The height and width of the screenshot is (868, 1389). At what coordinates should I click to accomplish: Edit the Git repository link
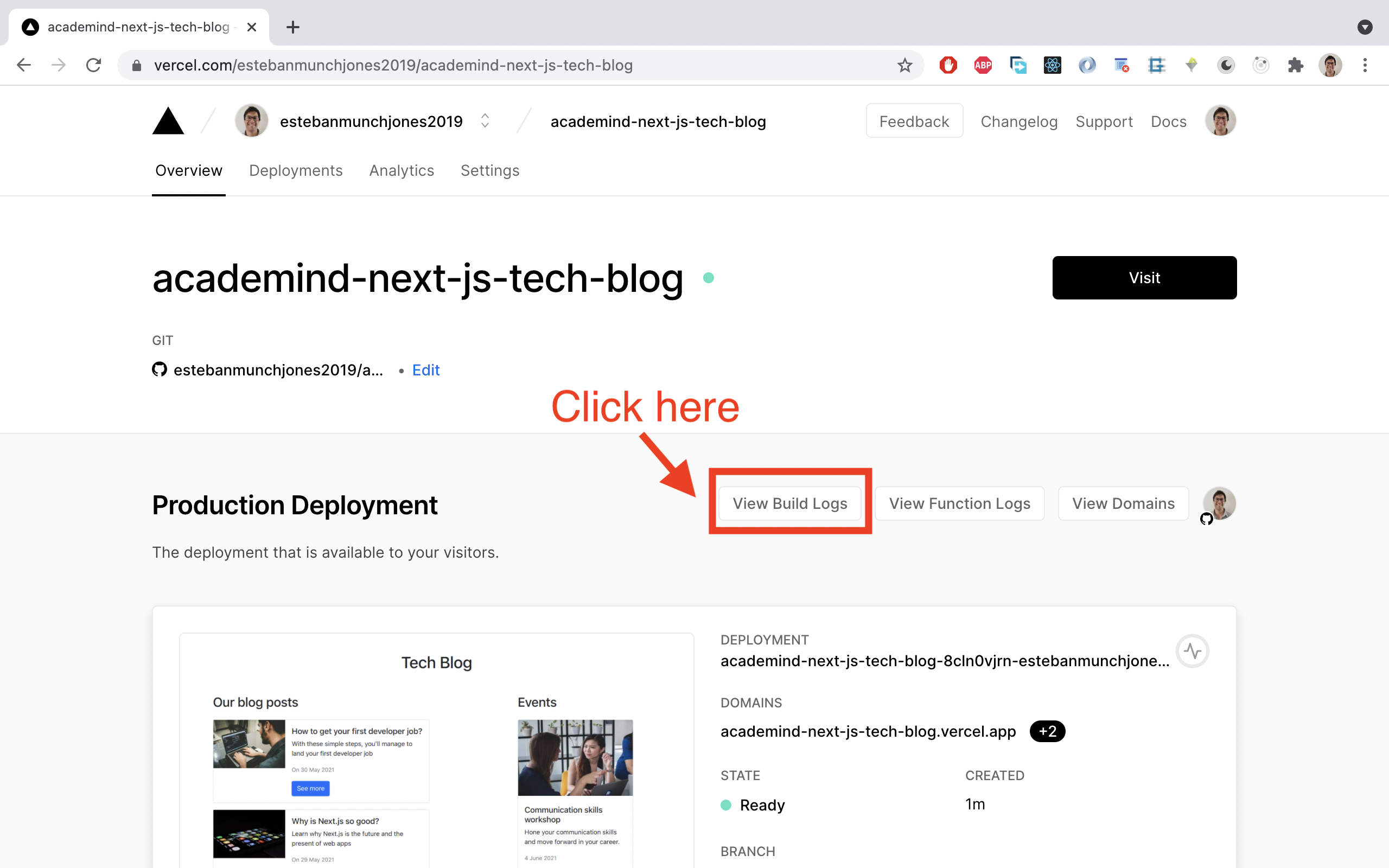coord(425,369)
